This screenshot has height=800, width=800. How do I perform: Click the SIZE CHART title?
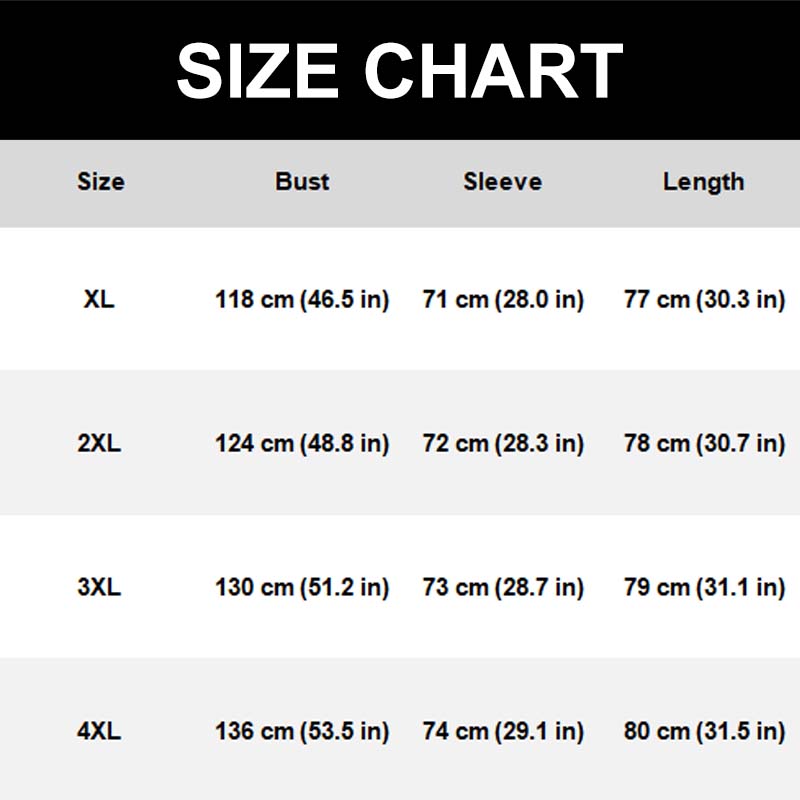point(400,70)
